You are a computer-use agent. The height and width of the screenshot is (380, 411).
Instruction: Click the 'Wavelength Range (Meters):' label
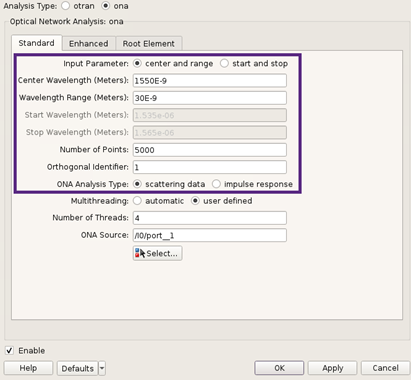[74, 98]
